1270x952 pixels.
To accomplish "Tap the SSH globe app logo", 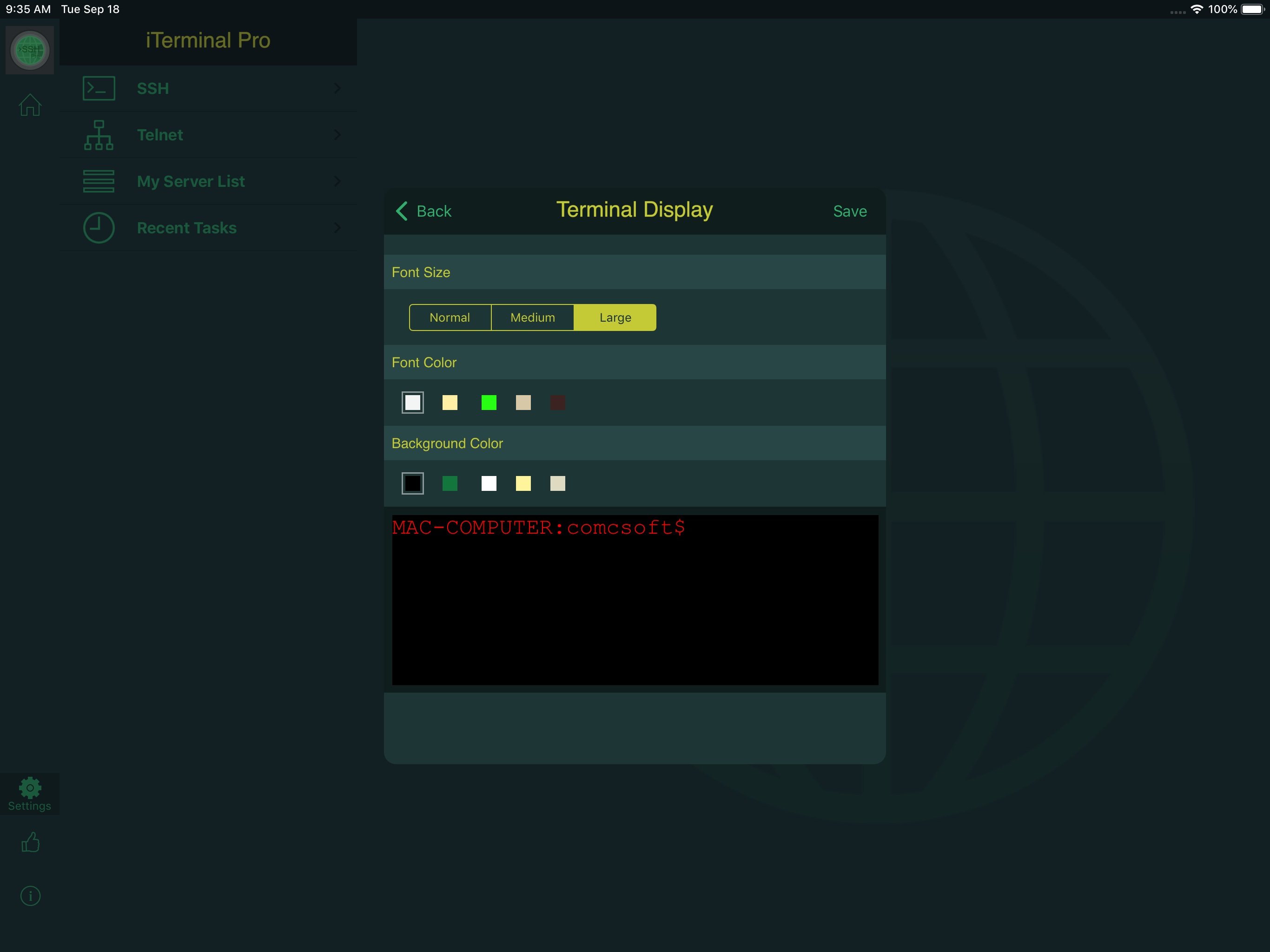I will [30, 50].
